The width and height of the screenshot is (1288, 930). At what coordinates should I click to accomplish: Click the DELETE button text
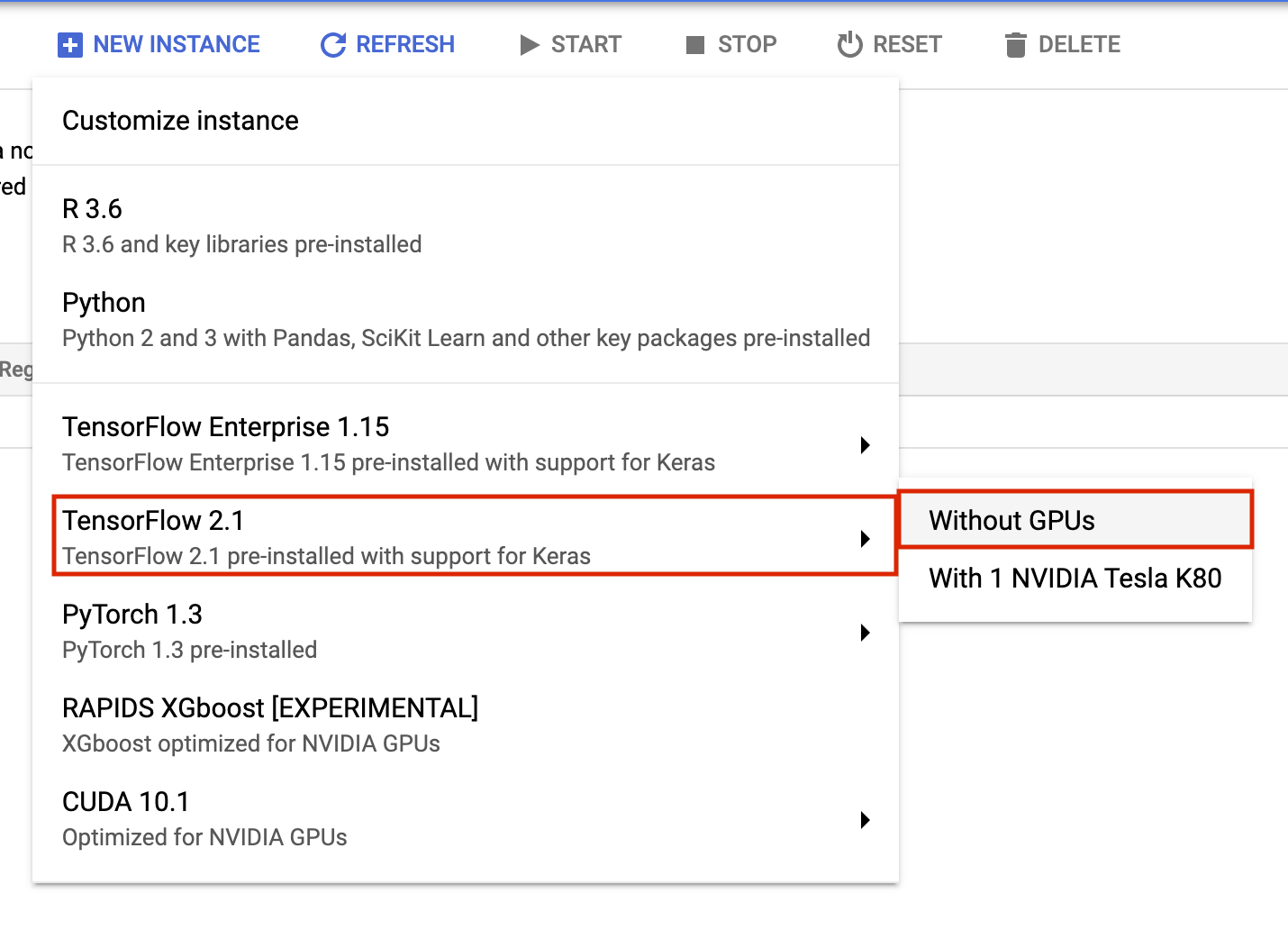pos(1080,44)
